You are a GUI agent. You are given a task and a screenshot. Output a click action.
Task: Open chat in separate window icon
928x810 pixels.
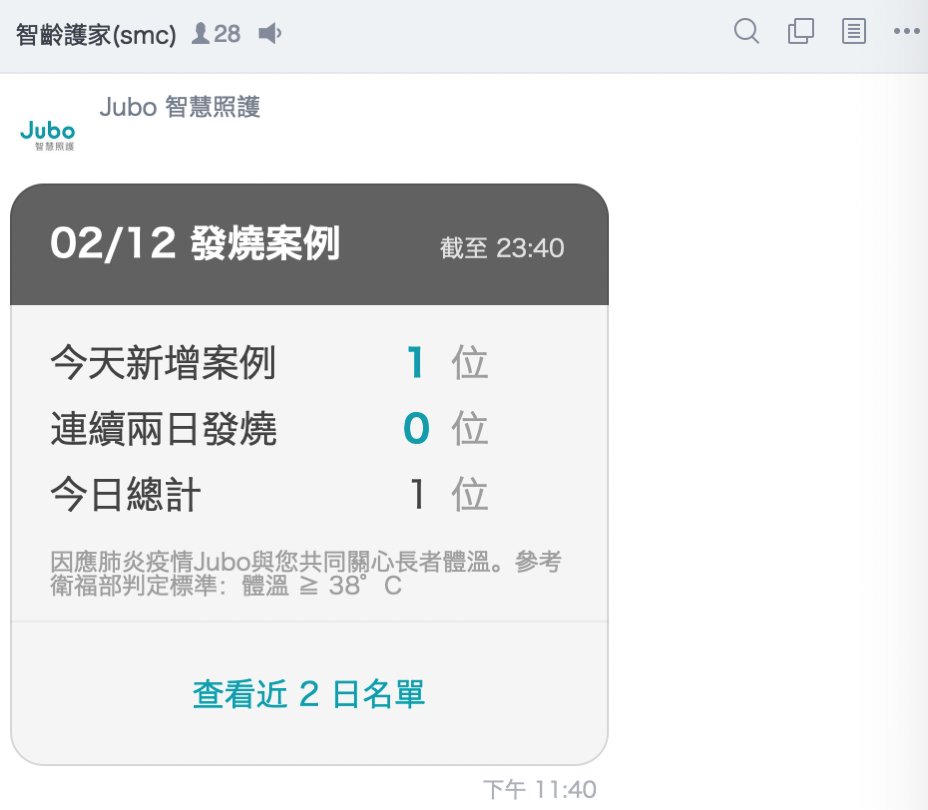801,31
